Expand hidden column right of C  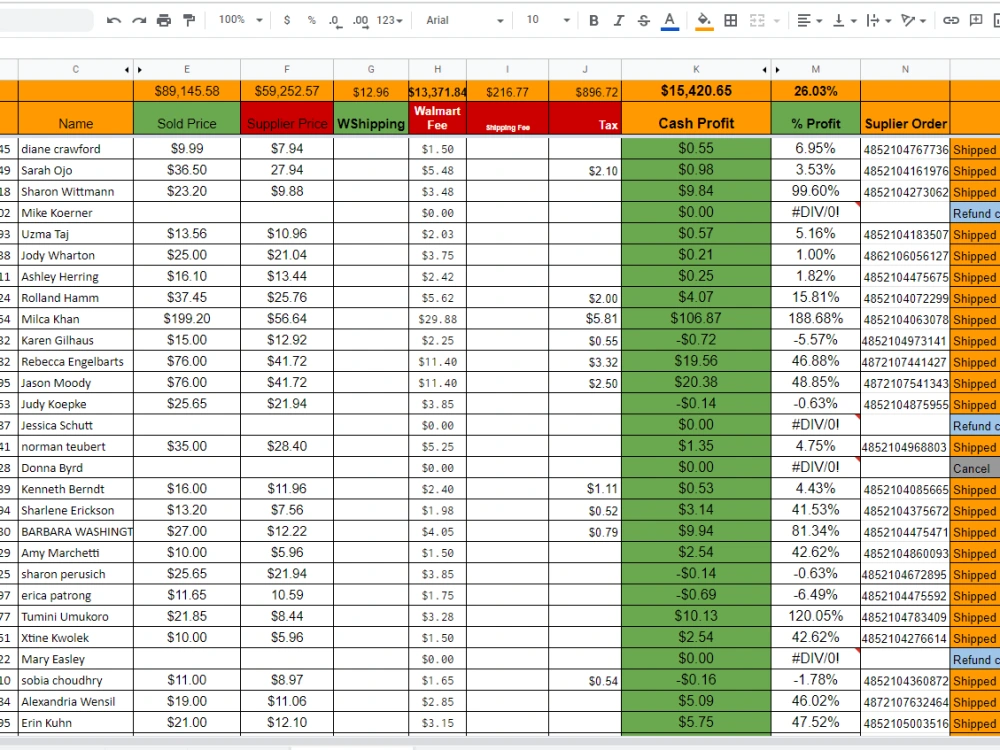(x=127, y=70)
